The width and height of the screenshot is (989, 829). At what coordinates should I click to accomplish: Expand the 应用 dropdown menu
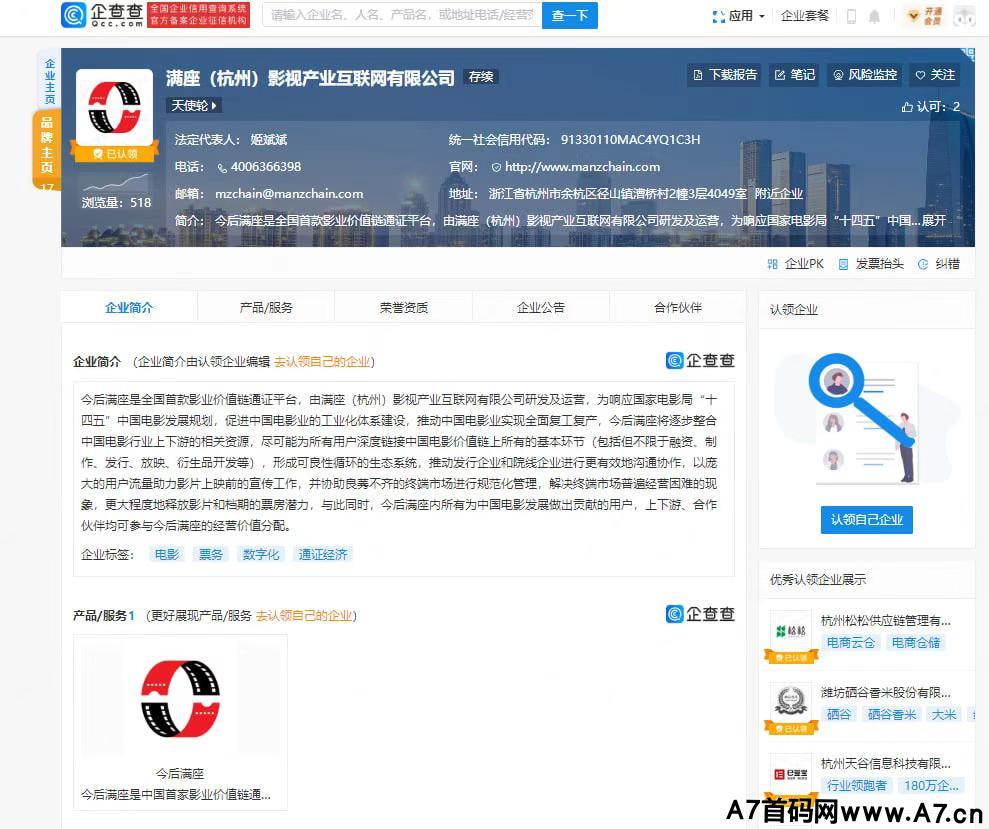(x=739, y=16)
